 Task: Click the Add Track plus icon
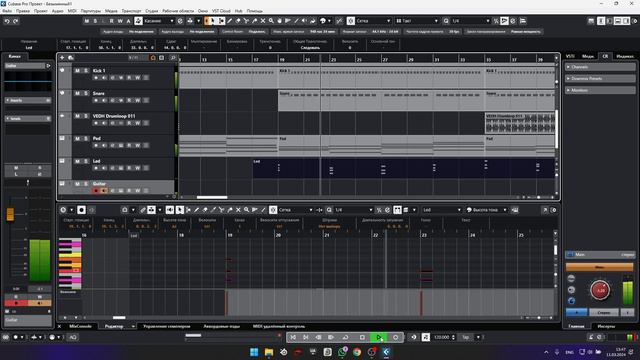[x=62, y=58]
